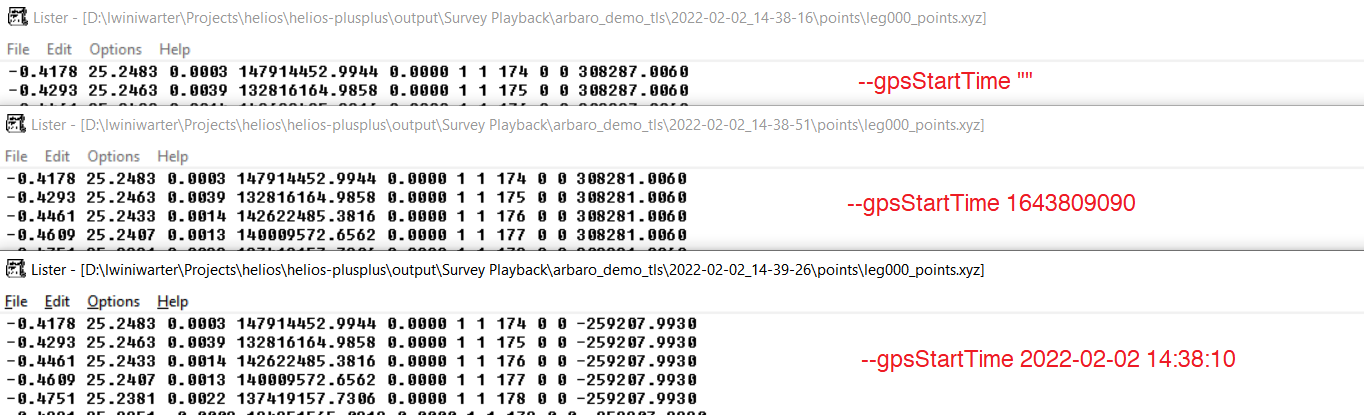Click 147914452.9944 in bottom window row 174
This screenshot has width=1364, height=415.
point(308,324)
